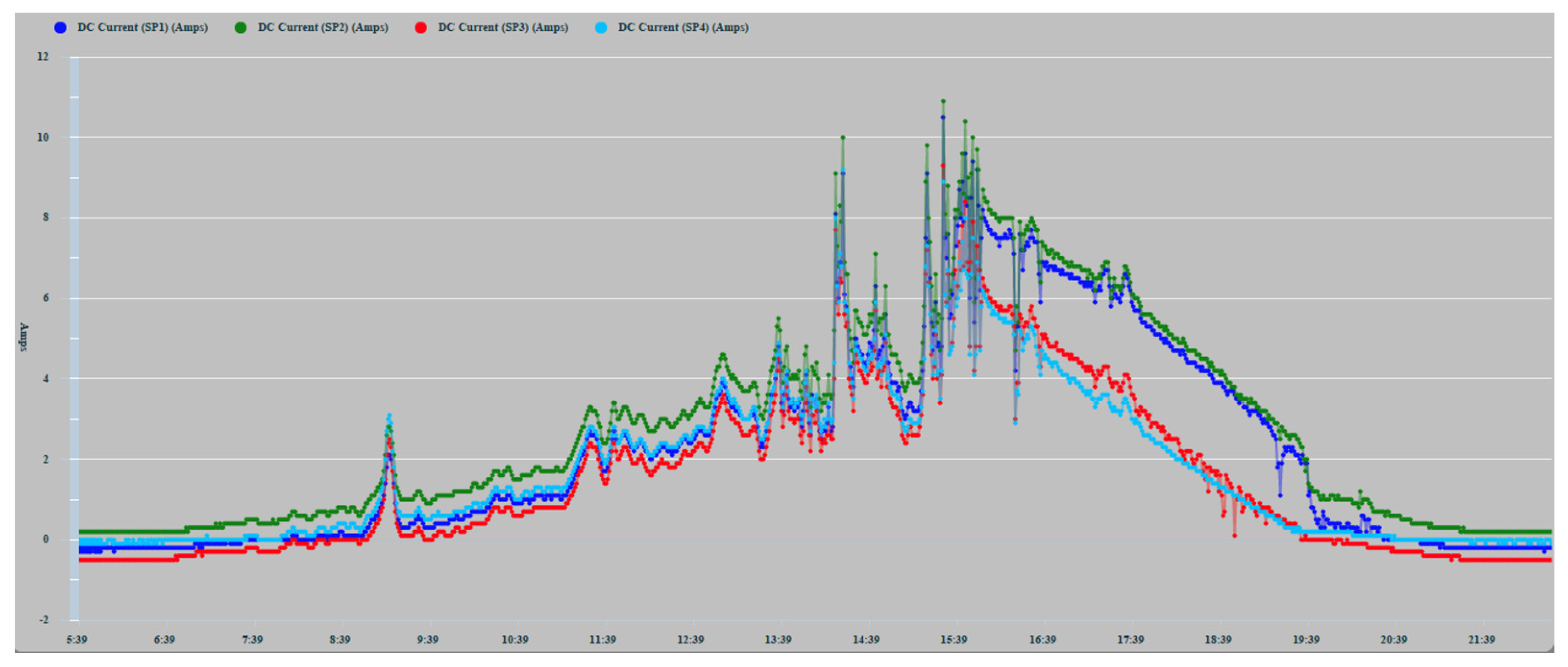The image size is (1568, 667).
Task: Click the 14:39 x-axis tick label
Action: (x=865, y=639)
